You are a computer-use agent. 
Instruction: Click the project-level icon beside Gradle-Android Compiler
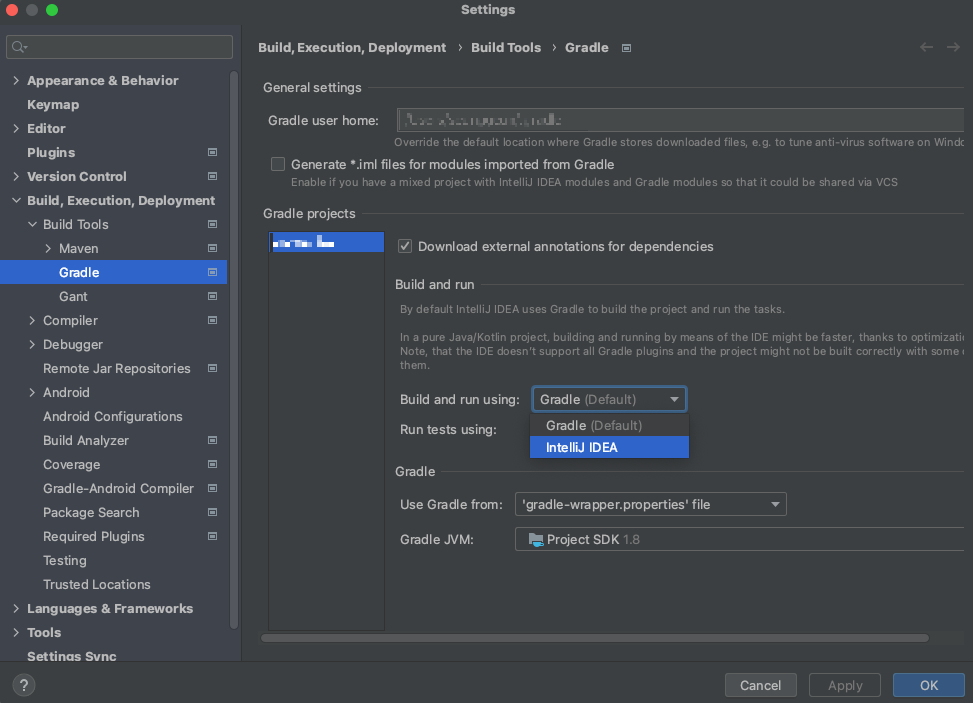tap(212, 488)
